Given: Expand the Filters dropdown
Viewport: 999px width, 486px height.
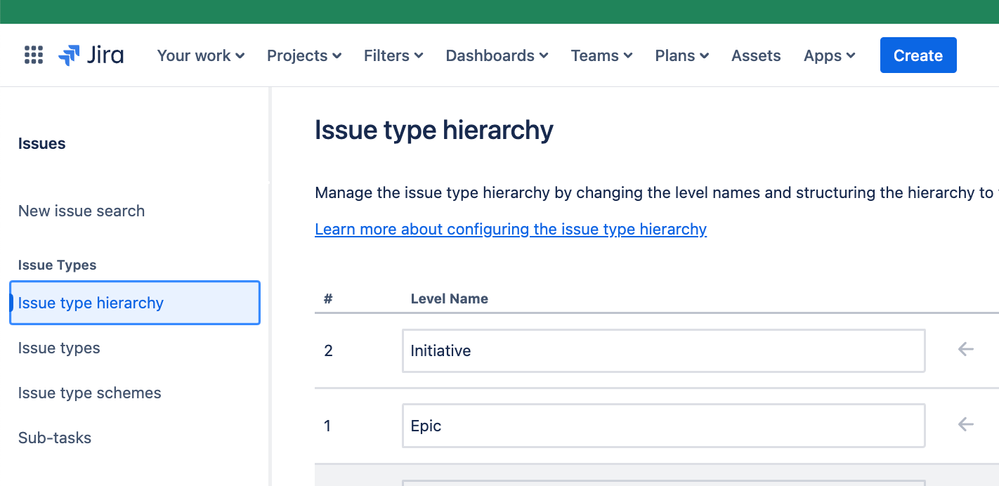Looking at the screenshot, I should click(x=393, y=55).
